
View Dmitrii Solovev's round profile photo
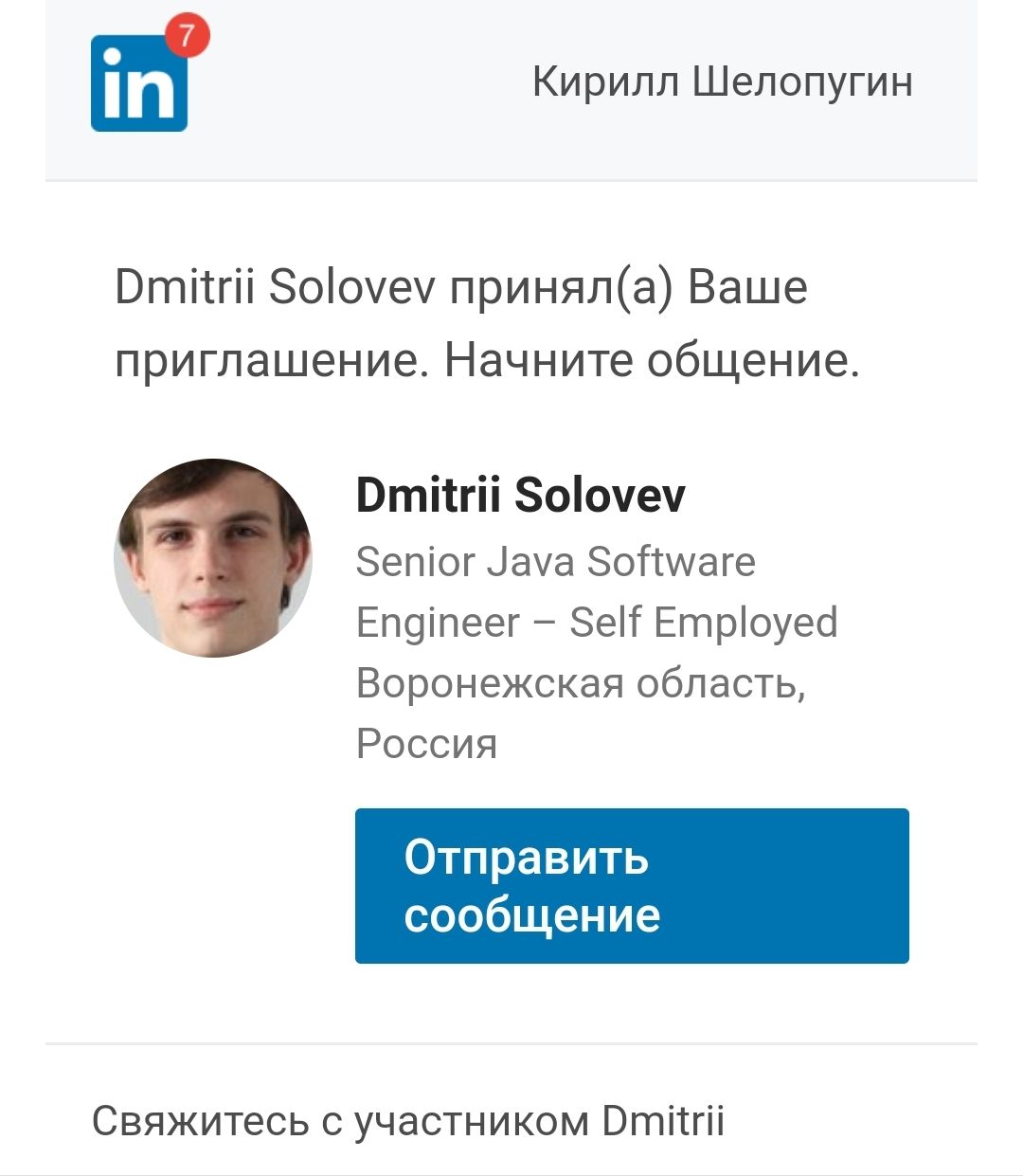click(213, 558)
